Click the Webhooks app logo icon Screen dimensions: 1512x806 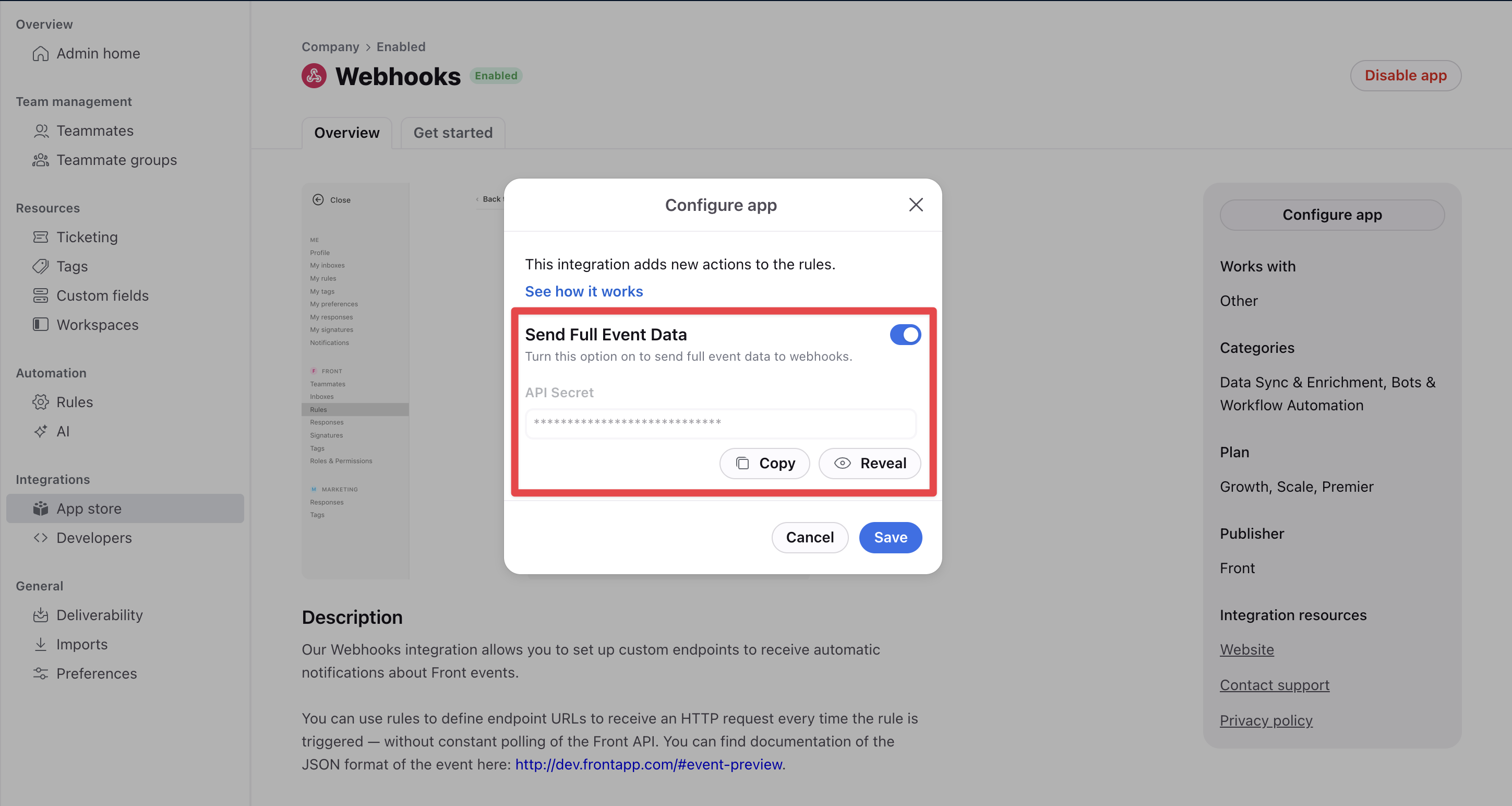(314, 76)
